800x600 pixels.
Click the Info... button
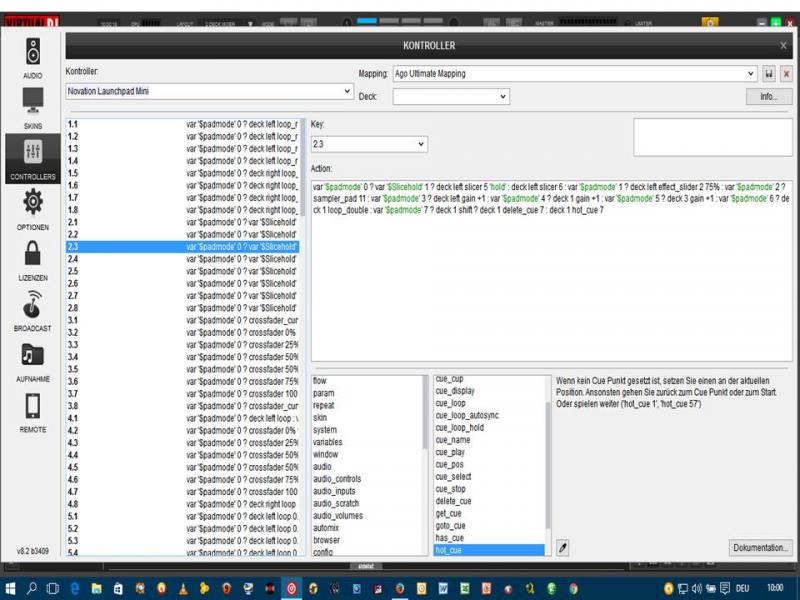768,97
